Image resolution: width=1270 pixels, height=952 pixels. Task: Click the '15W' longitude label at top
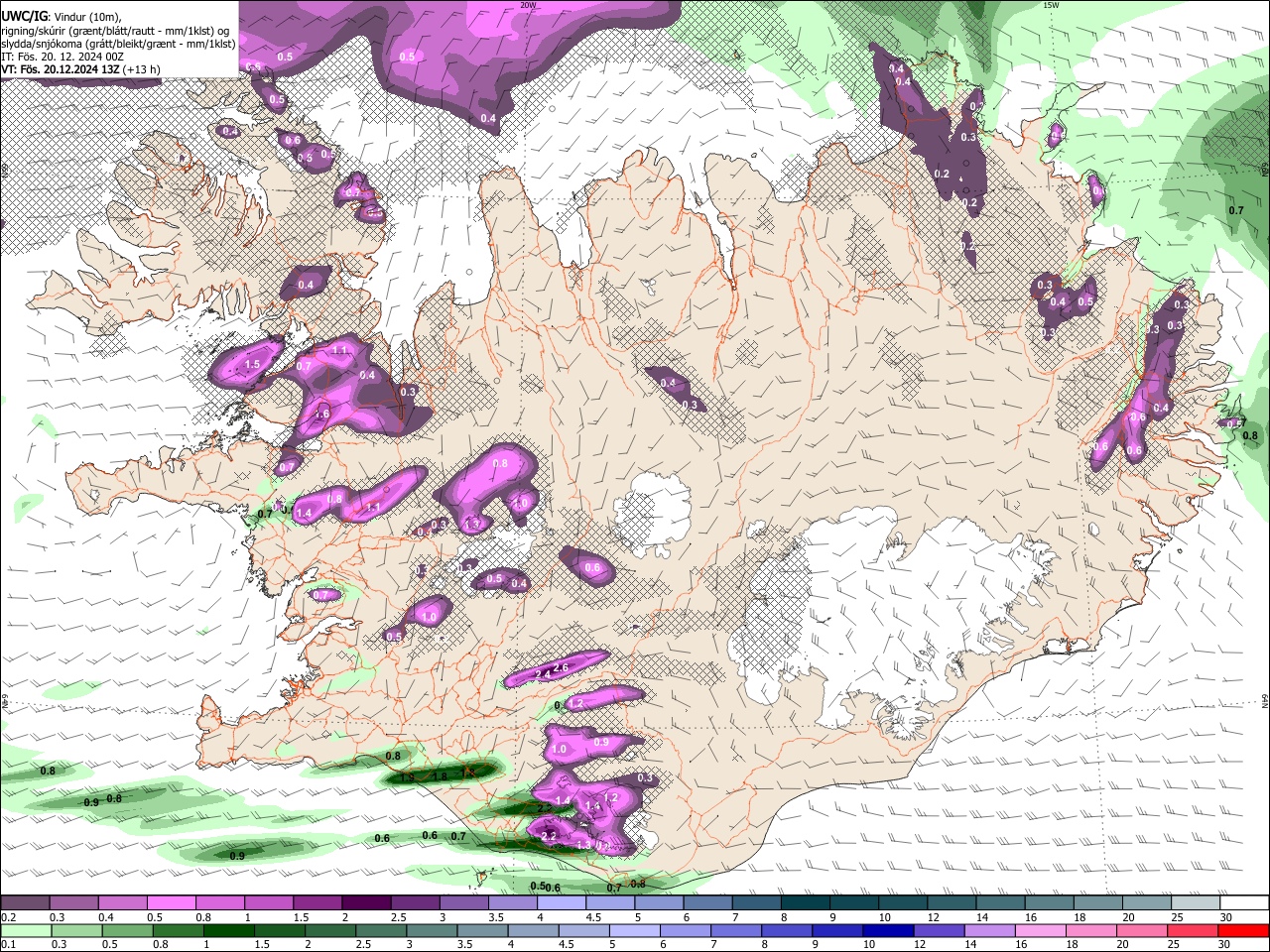pyautogui.click(x=1052, y=5)
